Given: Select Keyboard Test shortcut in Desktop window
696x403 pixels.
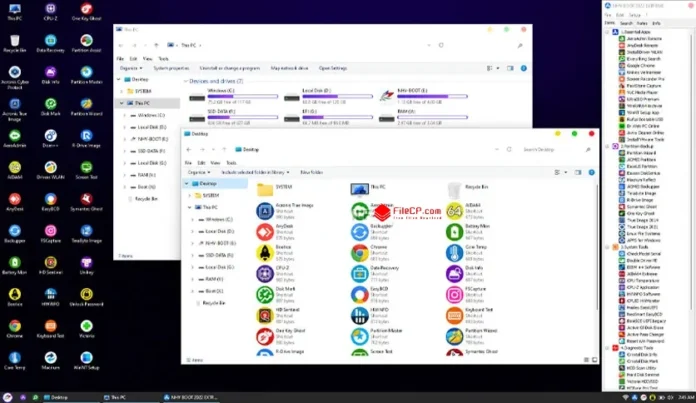Looking at the screenshot, I should pyautogui.click(x=470, y=315).
